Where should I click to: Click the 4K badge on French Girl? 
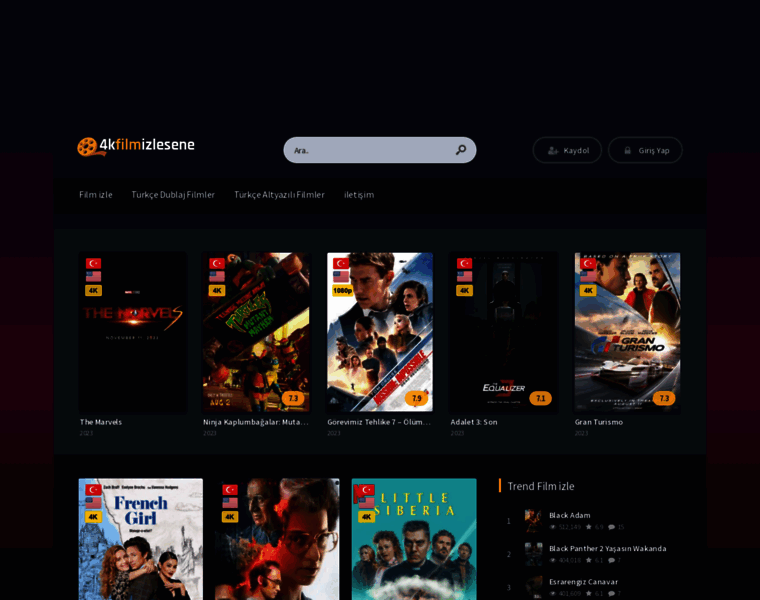tap(94, 517)
